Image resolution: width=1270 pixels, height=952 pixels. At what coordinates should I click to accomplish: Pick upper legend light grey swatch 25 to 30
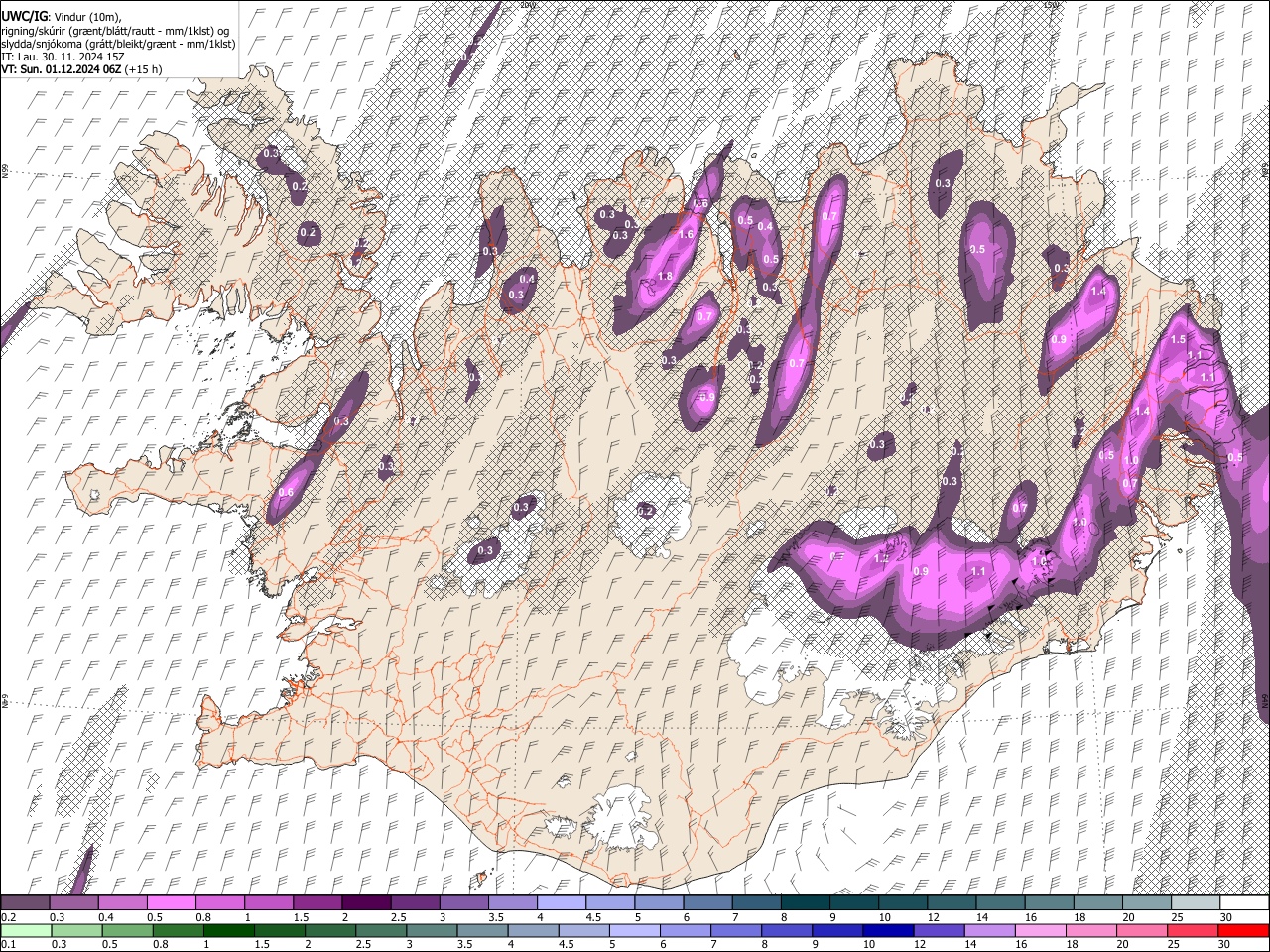[1196, 902]
